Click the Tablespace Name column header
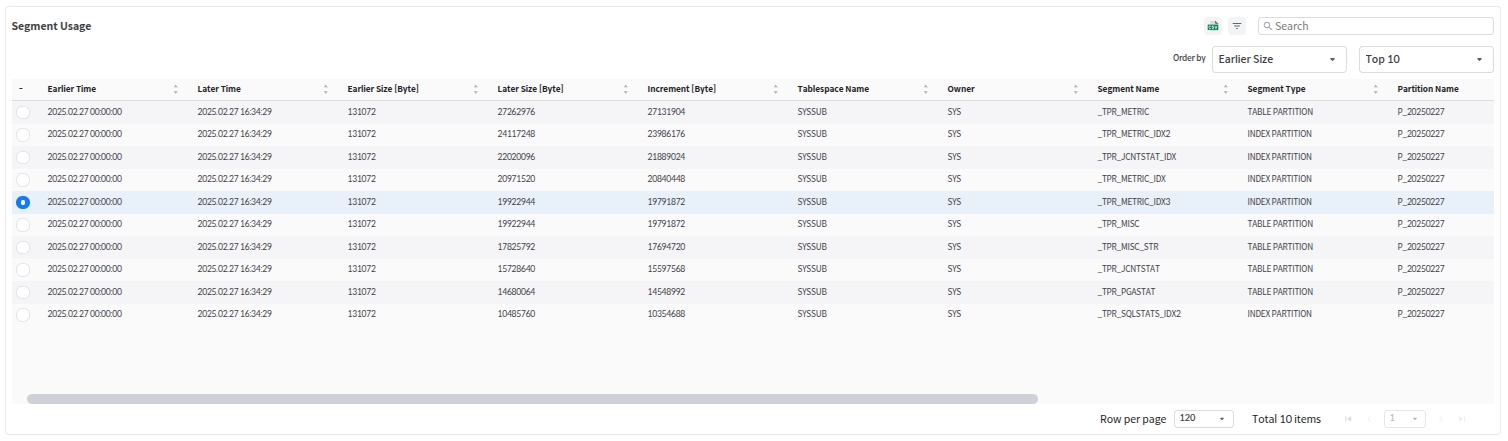 (x=833, y=89)
